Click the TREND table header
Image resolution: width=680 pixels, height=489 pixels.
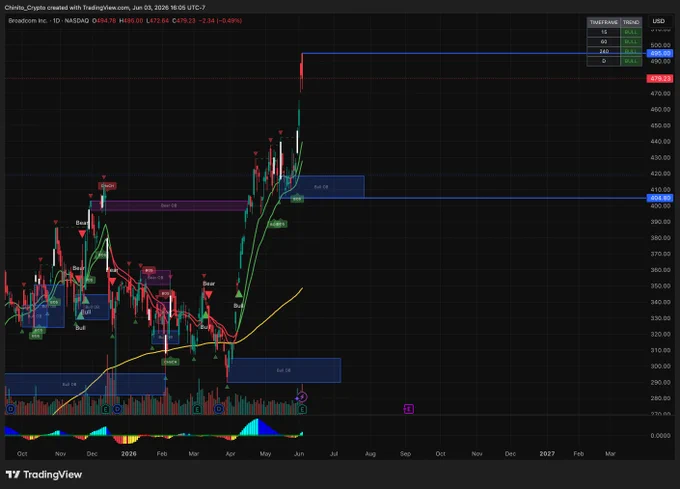coord(631,22)
